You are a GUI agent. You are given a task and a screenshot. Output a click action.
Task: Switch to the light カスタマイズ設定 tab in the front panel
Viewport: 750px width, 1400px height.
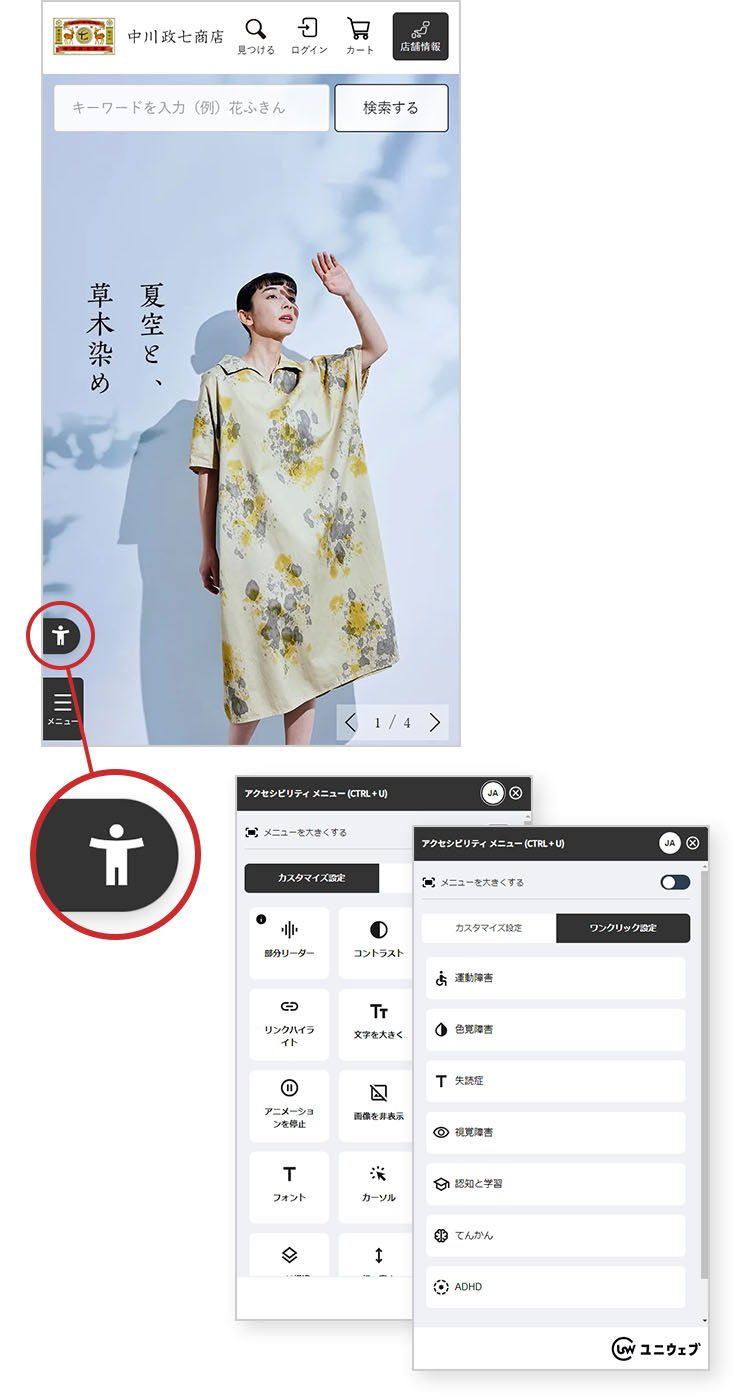(x=489, y=928)
